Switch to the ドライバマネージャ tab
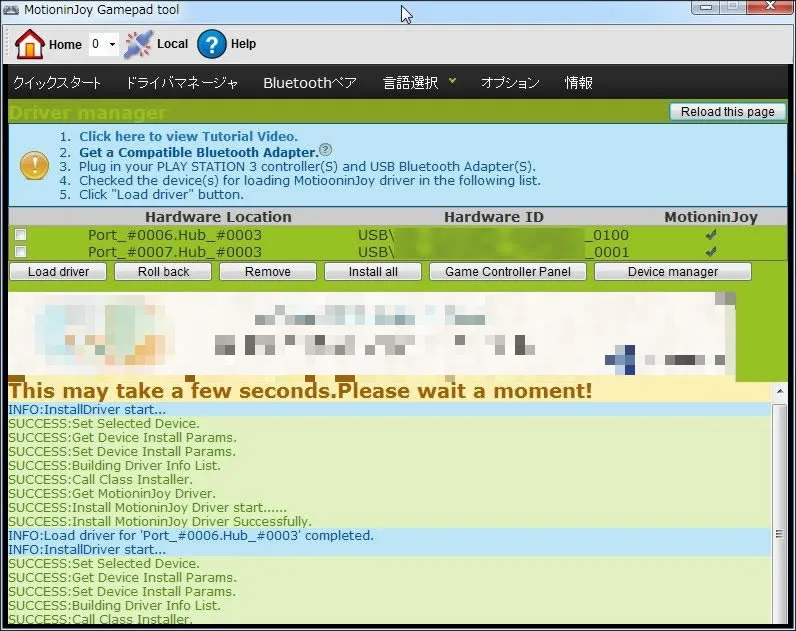Image resolution: width=796 pixels, height=631 pixels. 182,82
